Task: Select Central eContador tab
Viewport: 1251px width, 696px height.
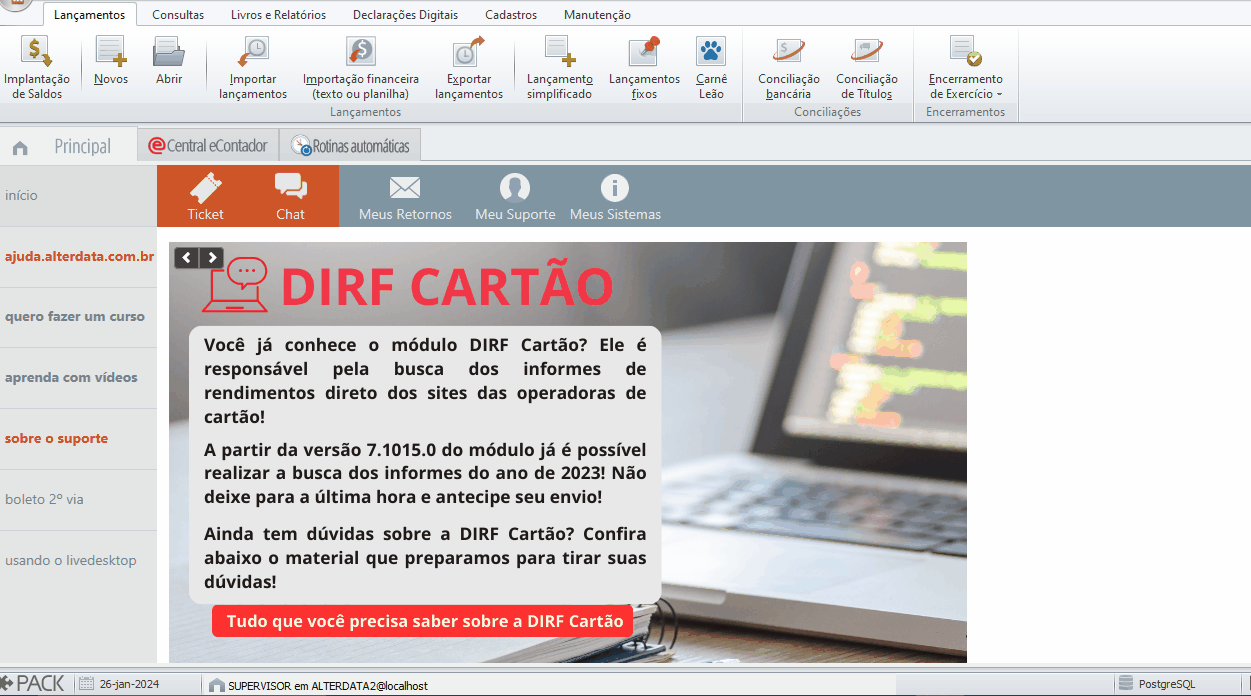Action: [208, 145]
